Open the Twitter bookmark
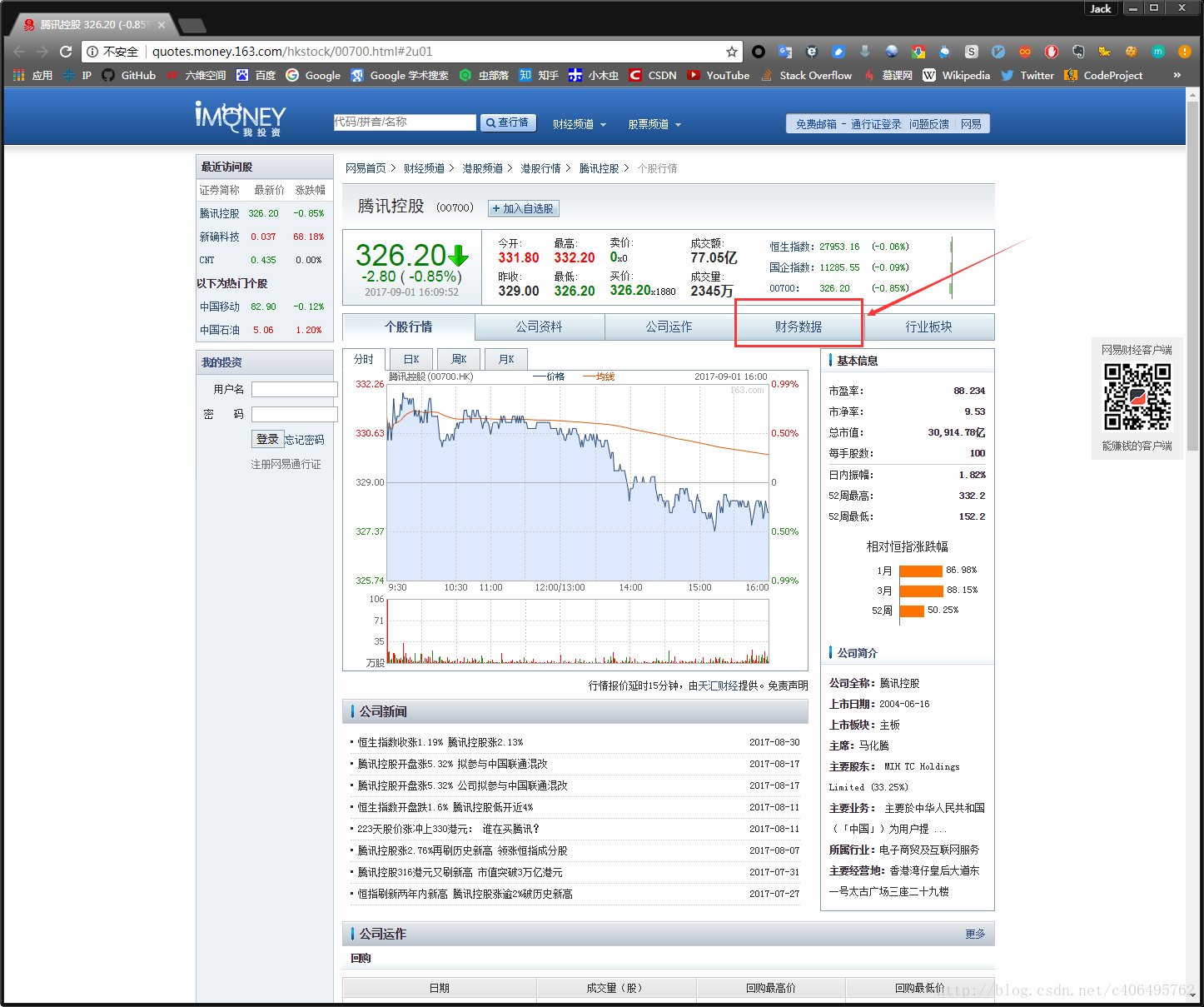Viewport: 1204px width, 1007px height. tap(1027, 75)
